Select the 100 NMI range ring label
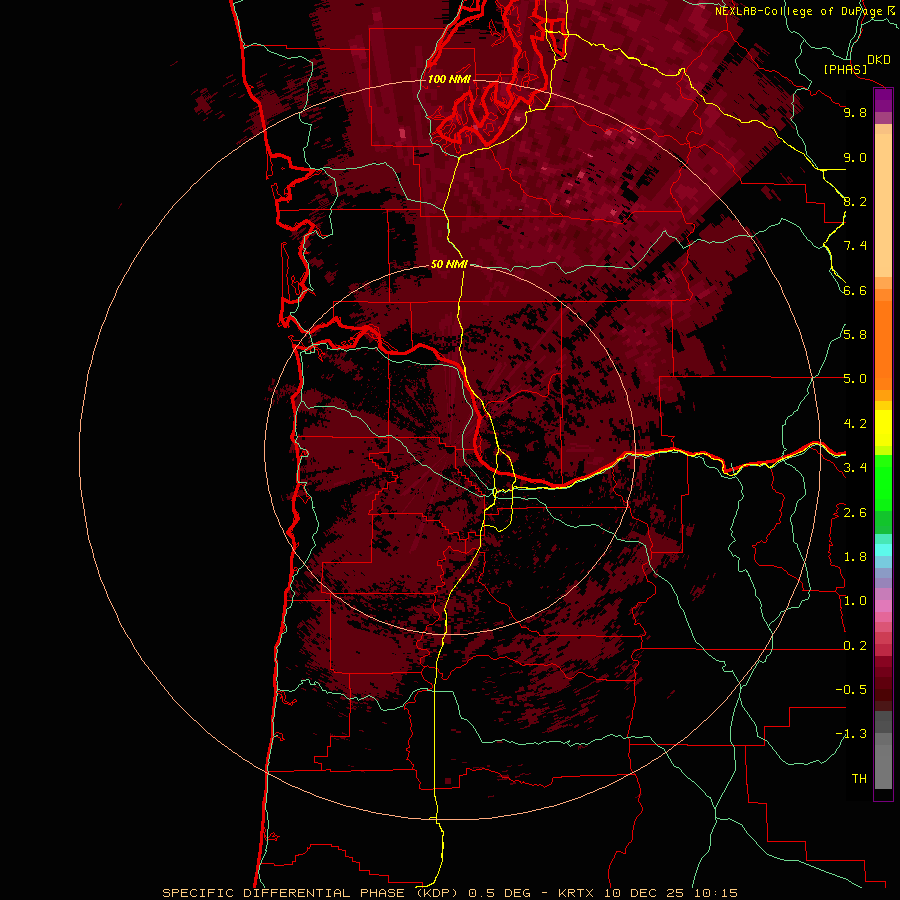 point(449,79)
